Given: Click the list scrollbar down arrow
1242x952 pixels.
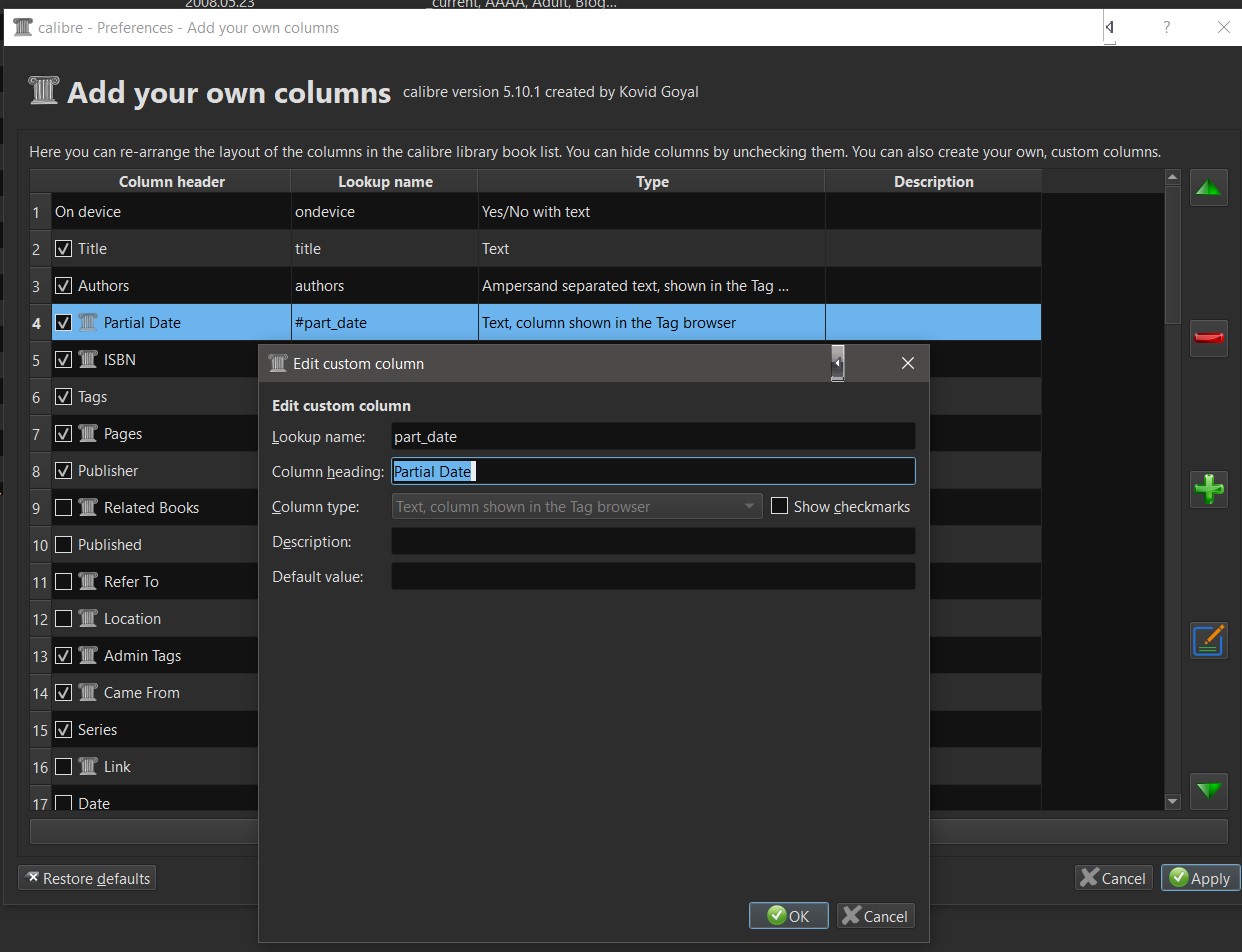Looking at the screenshot, I should (1173, 802).
